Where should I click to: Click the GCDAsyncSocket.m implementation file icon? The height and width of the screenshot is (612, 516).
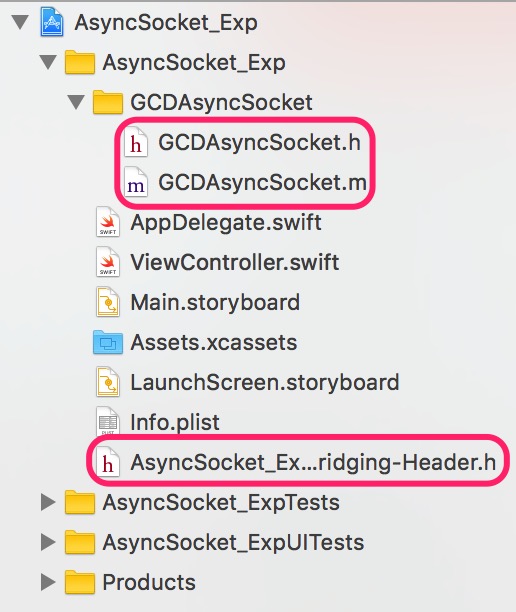(135, 182)
